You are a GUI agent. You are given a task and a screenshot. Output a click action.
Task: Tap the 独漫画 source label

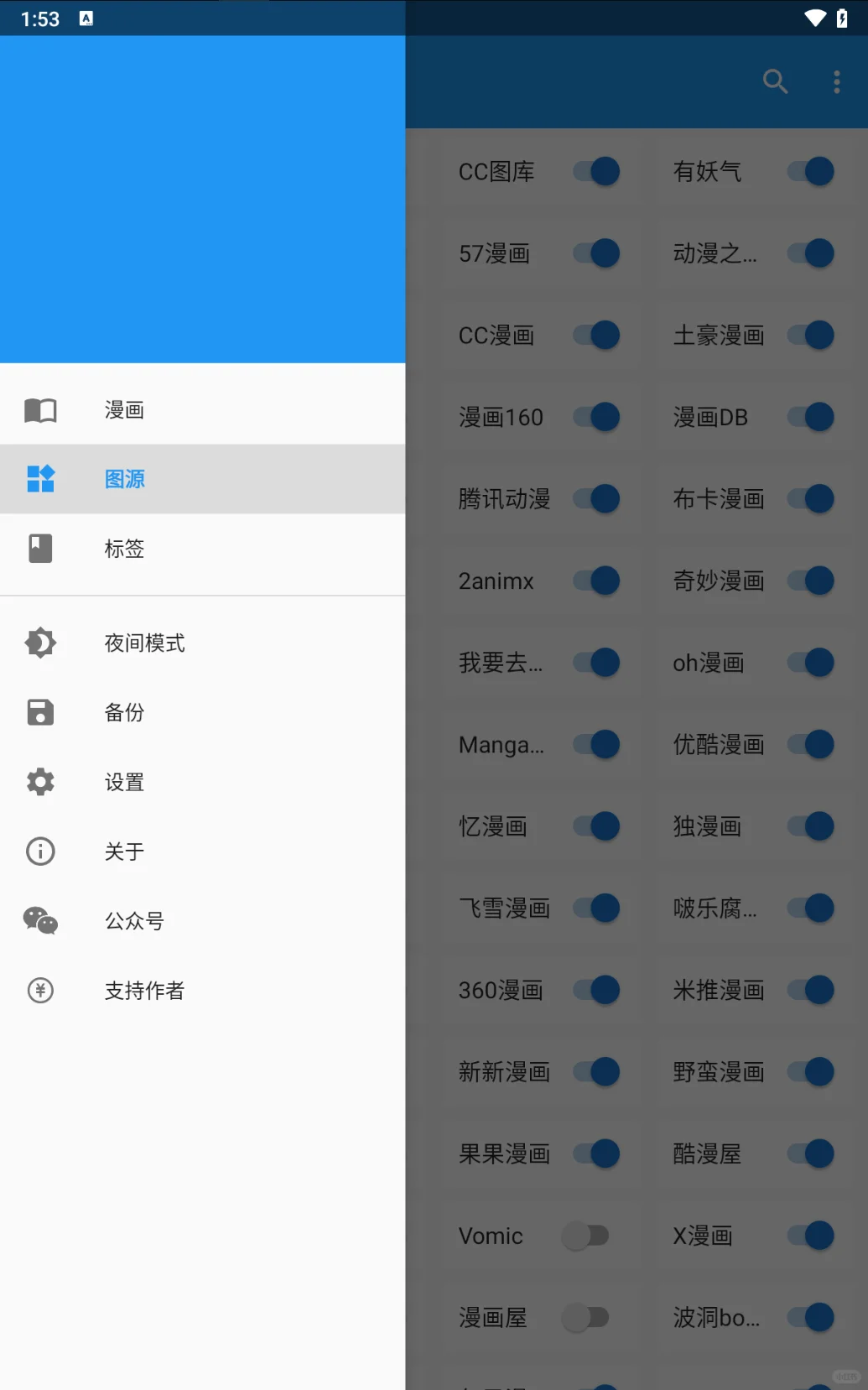pos(707,826)
